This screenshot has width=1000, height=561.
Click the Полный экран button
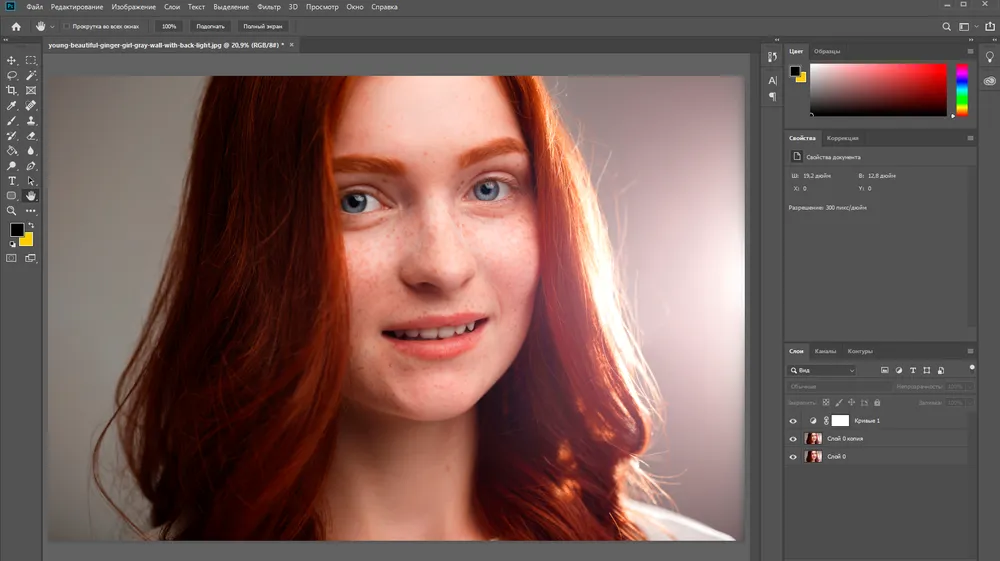pyautogui.click(x=263, y=27)
